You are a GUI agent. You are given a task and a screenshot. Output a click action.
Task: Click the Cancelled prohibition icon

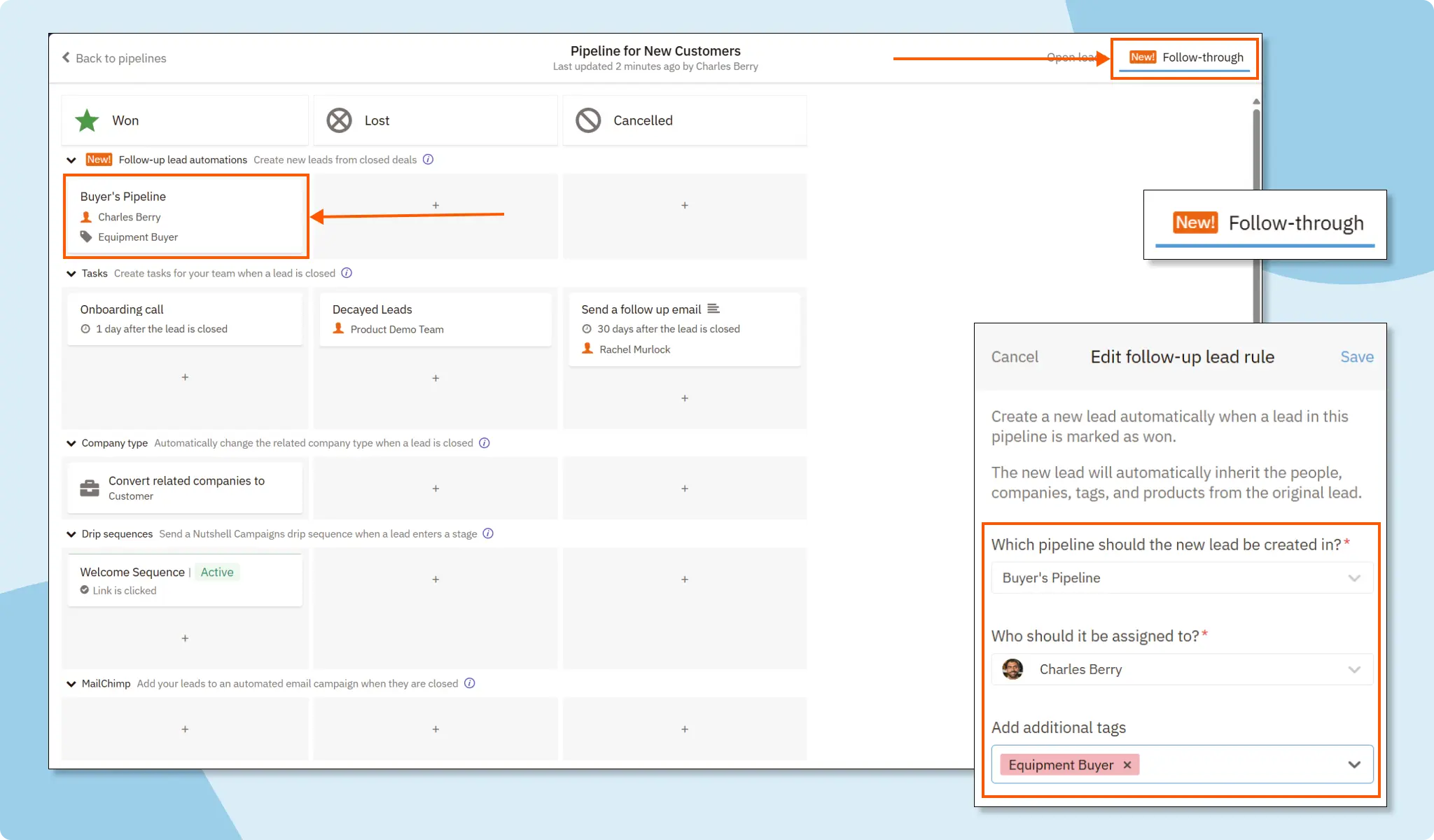[588, 120]
